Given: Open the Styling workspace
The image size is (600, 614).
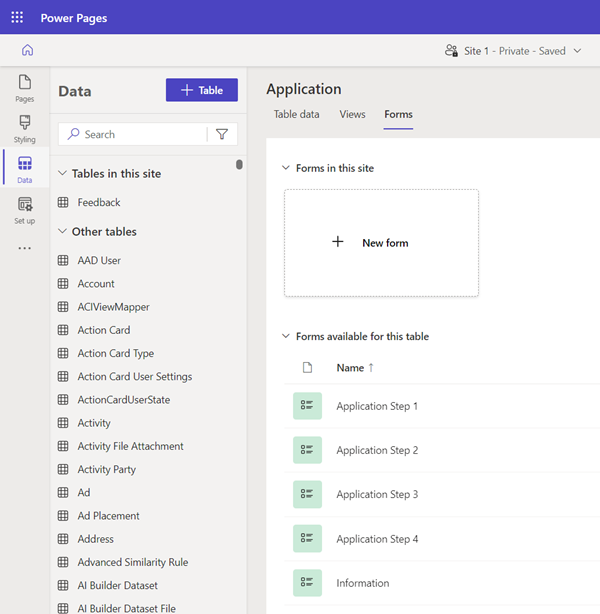Looking at the screenshot, I should (25, 128).
